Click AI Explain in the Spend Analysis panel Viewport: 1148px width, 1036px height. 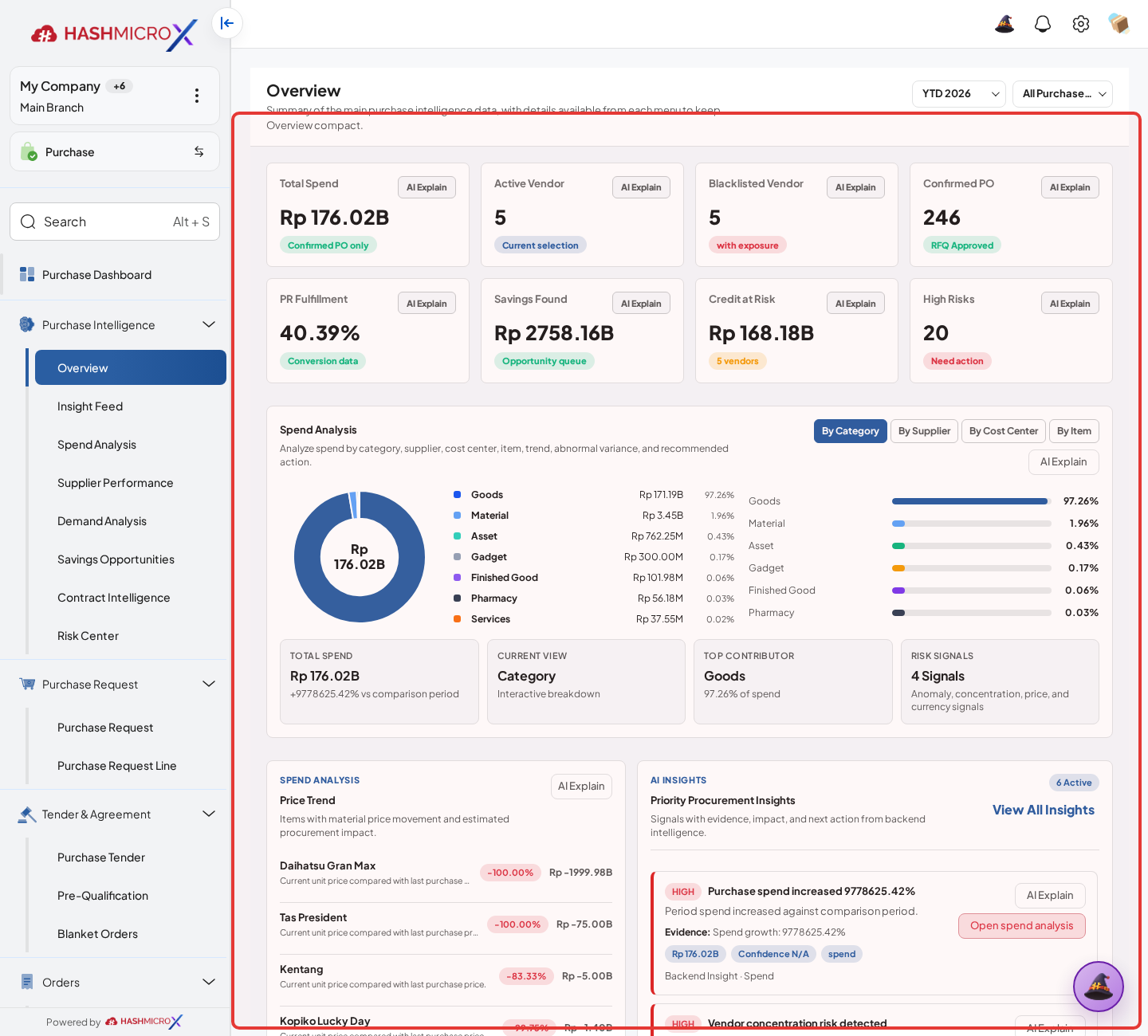click(1063, 462)
